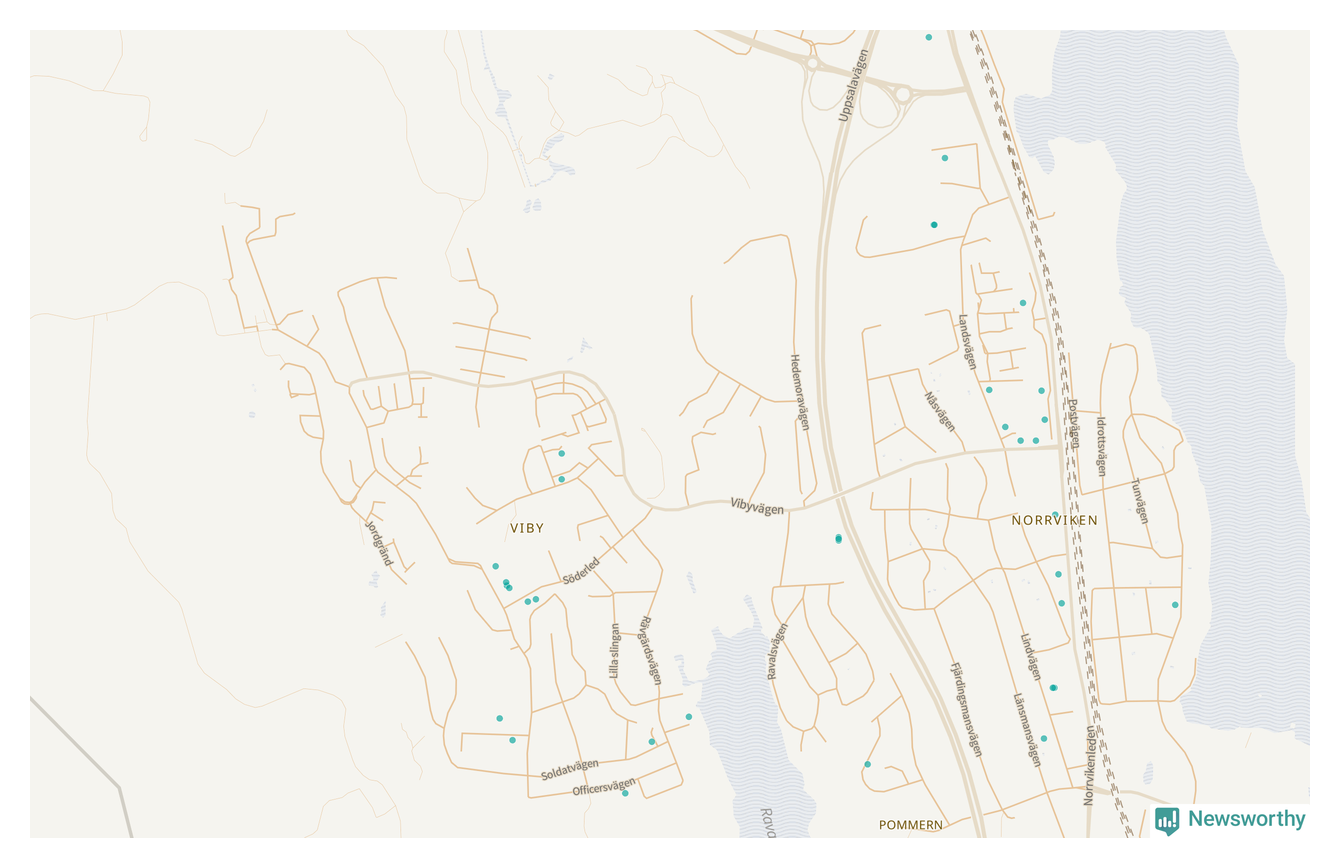This screenshot has width=1340, height=868.
Task: Select the Norrvikenleden road label
Action: point(1089,766)
